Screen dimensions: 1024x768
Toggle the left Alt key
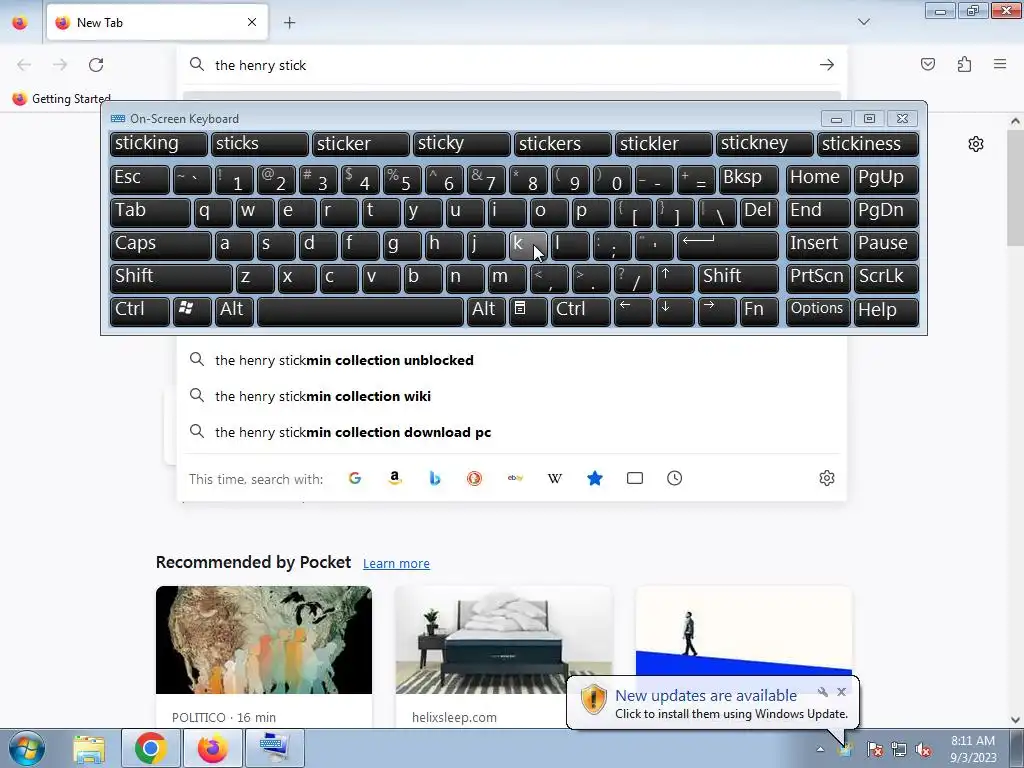click(234, 312)
